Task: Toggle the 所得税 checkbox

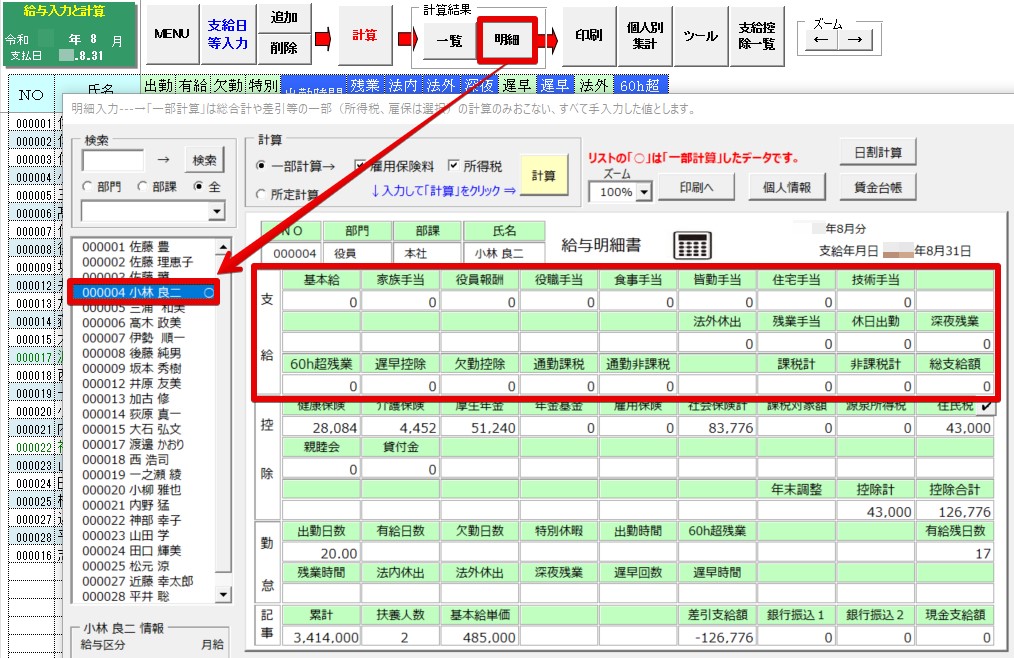Action: [x=454, y=166]
